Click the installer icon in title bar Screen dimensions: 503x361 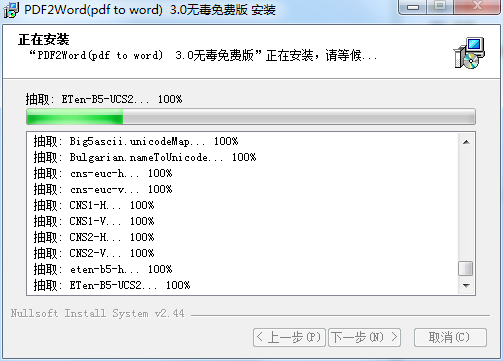pos(11,10)
